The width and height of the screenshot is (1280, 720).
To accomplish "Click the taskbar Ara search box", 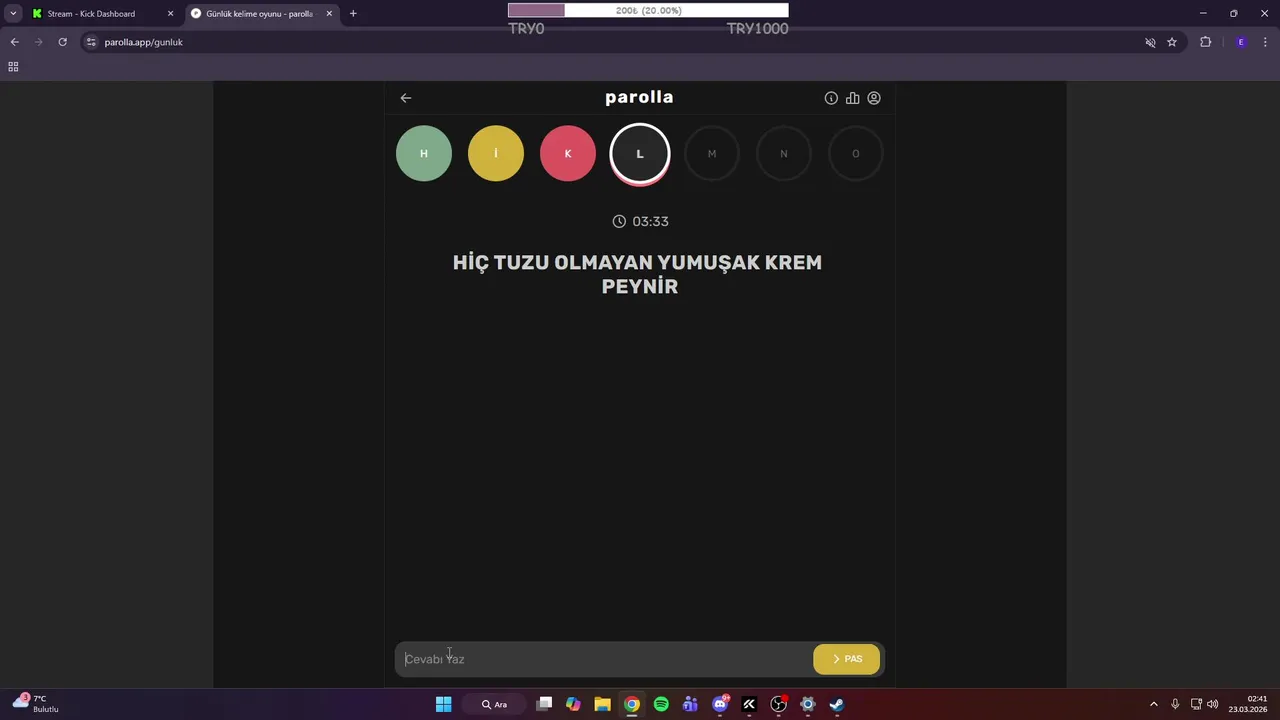I will click(494, 704).
